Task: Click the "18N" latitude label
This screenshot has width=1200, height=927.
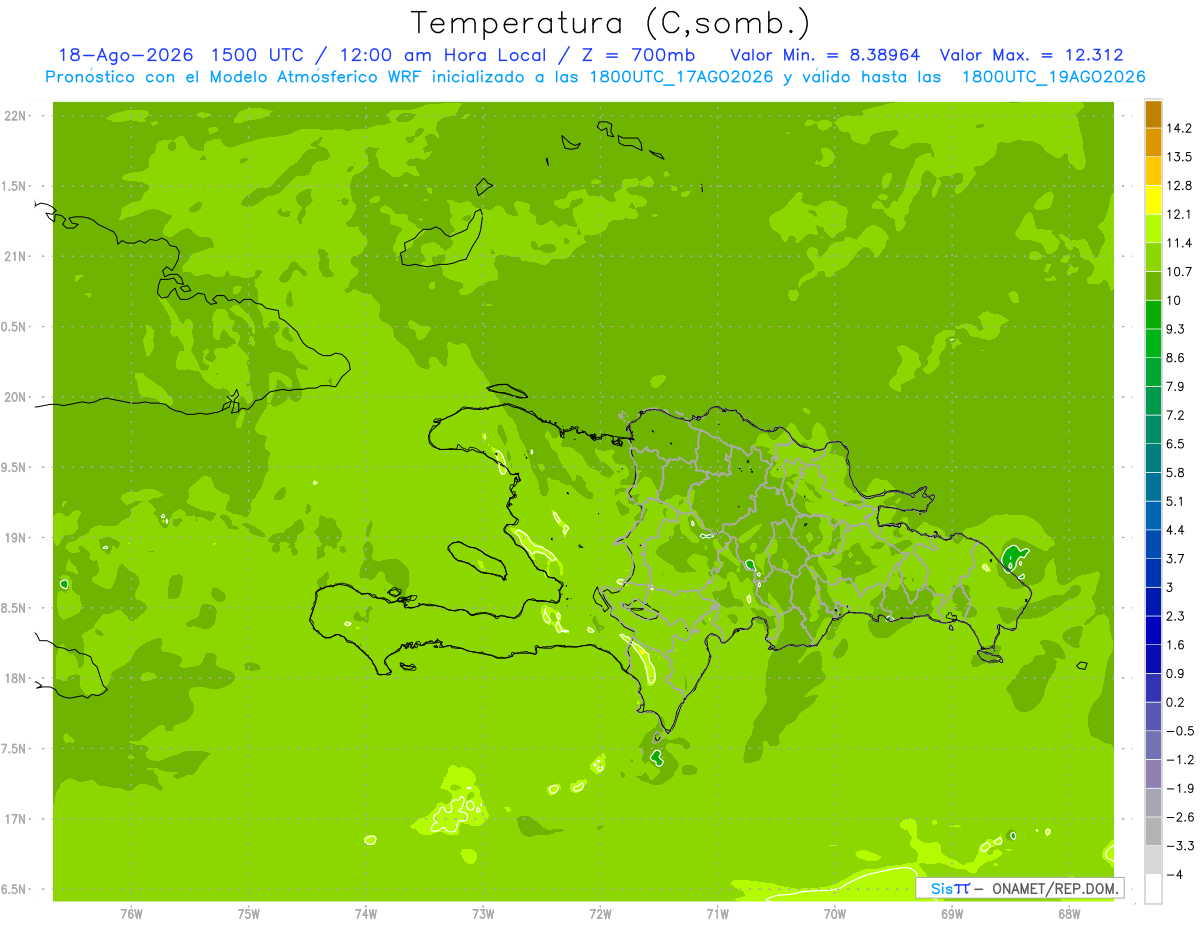Action: [x=16, y=678]
